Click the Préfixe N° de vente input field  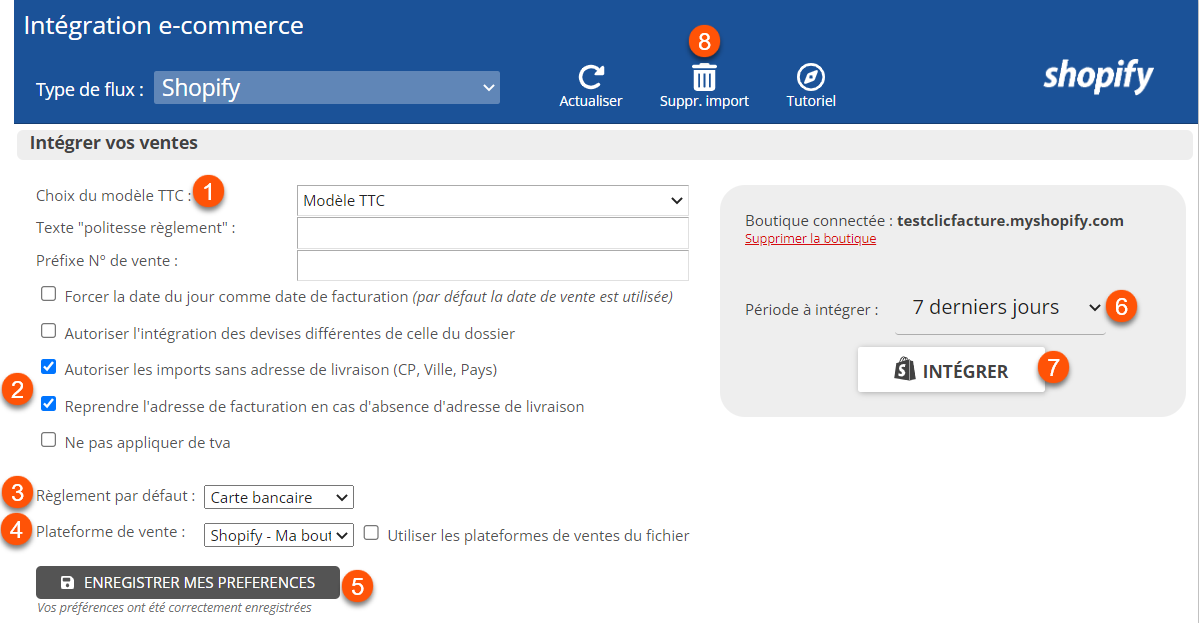[x=492, y=265]
